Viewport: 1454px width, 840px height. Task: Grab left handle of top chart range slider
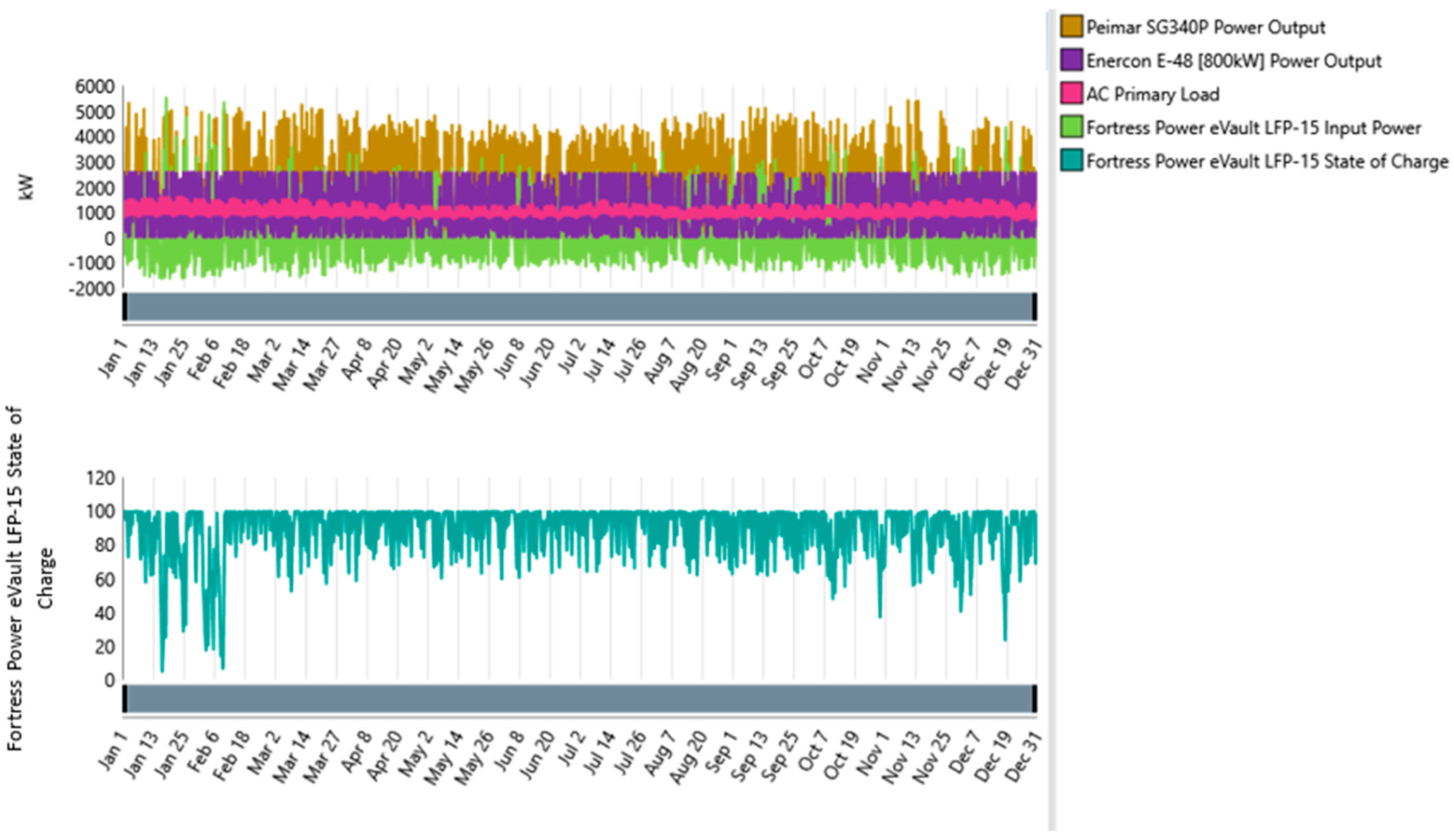[125, 307]
